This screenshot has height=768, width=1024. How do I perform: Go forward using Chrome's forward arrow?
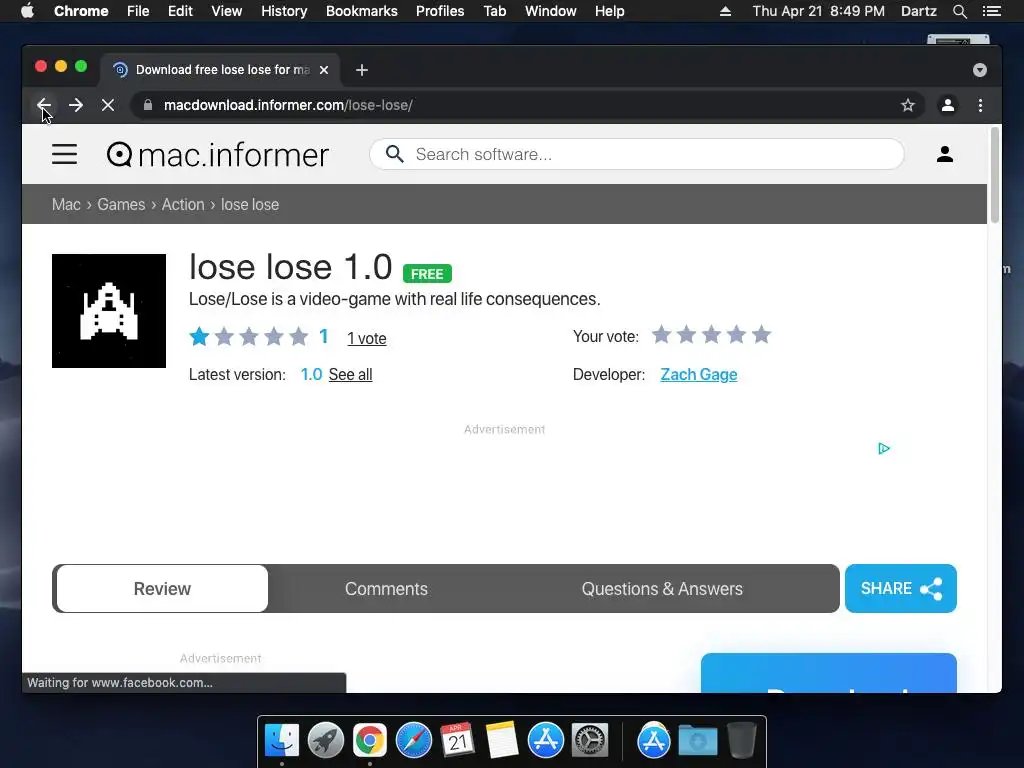click(76, 105)
